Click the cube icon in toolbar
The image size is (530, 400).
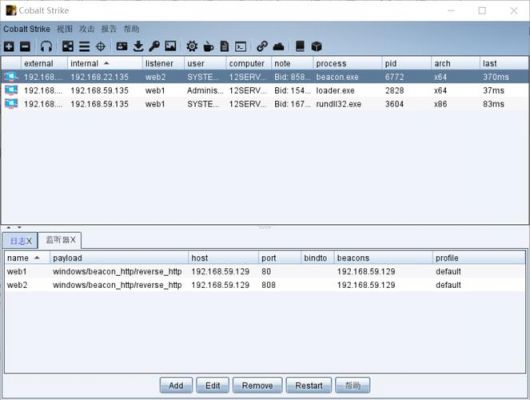point(316,46)
